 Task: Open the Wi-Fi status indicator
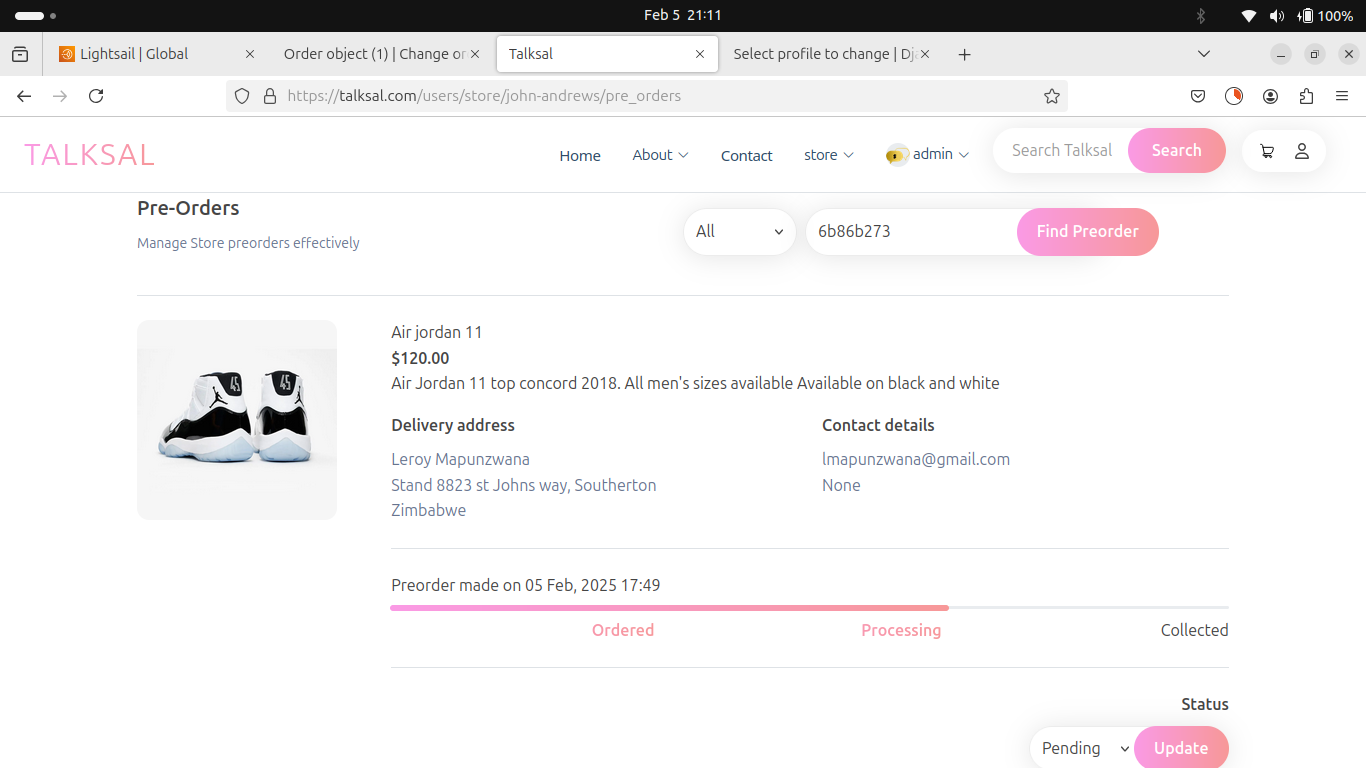1248,15
